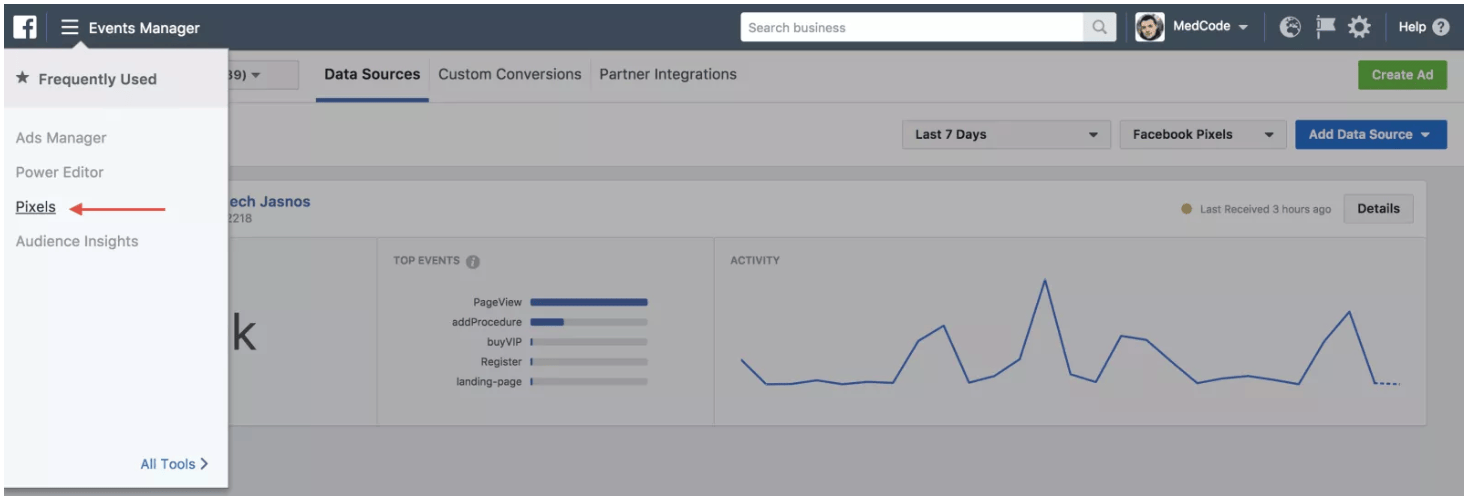Switch to the Custom Conversions tab
Image resolution: width=1466 pixels, height=496 pixels.
(510, 75)
